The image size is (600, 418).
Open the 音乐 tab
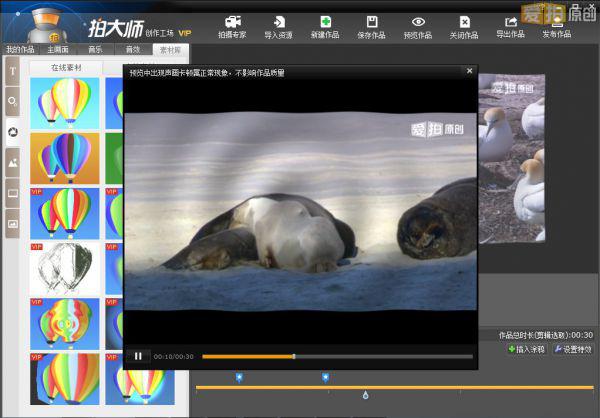[95, 49]
